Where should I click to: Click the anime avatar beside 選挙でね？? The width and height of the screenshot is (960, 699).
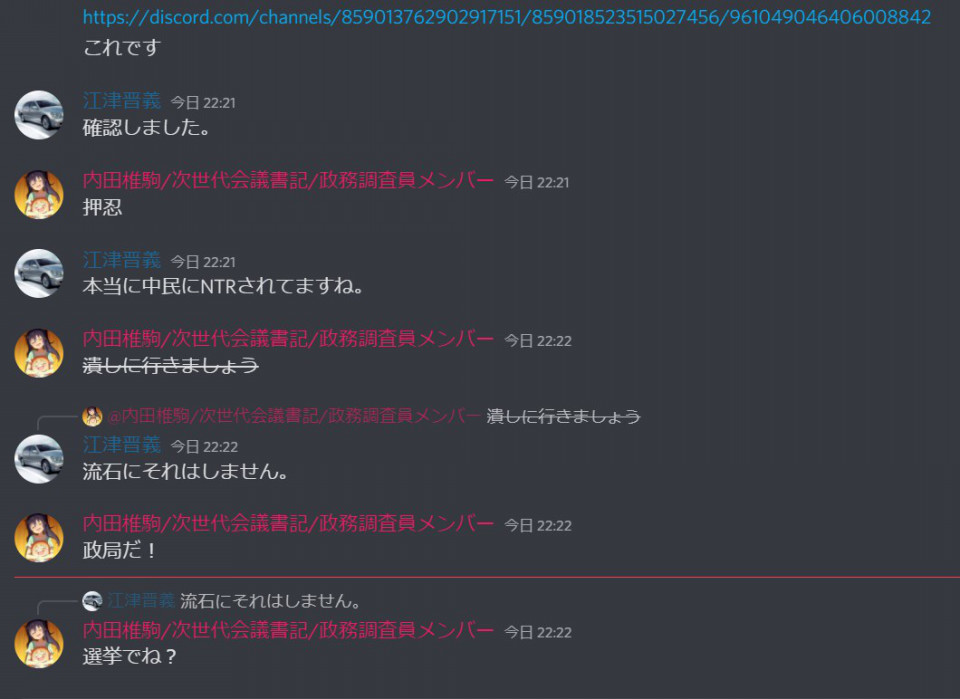coord(39,644)
